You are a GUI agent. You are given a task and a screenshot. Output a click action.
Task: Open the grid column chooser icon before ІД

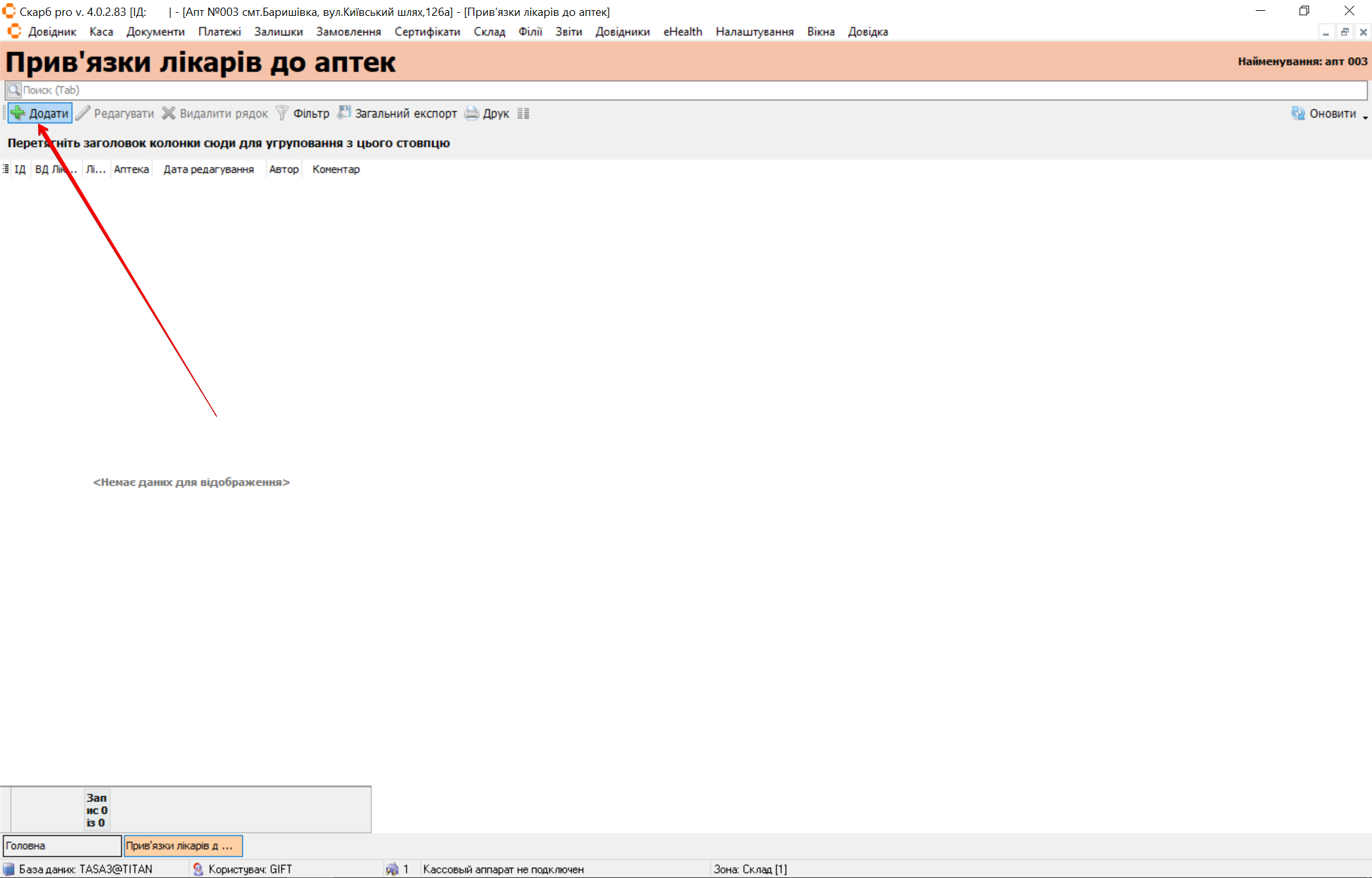point(6,169)
